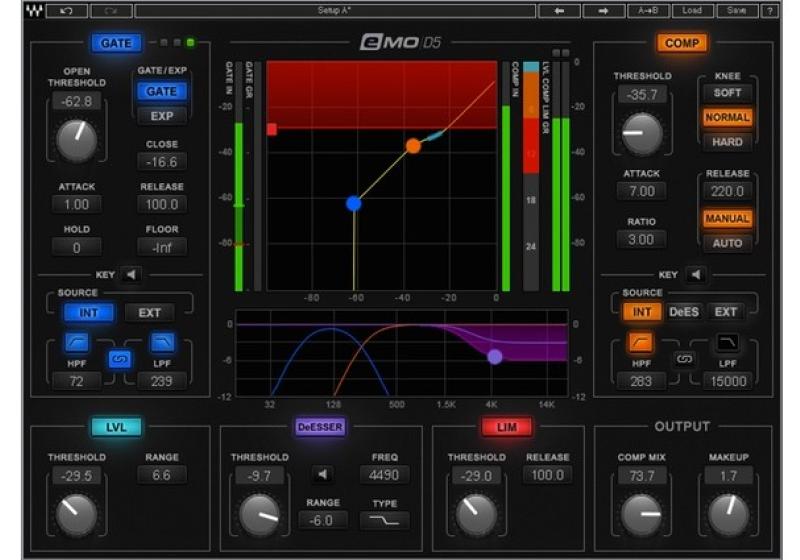The image size is (800, 560).
Task: Open the DeEsser TYPE filter selector
Action: tap(385, 521)
